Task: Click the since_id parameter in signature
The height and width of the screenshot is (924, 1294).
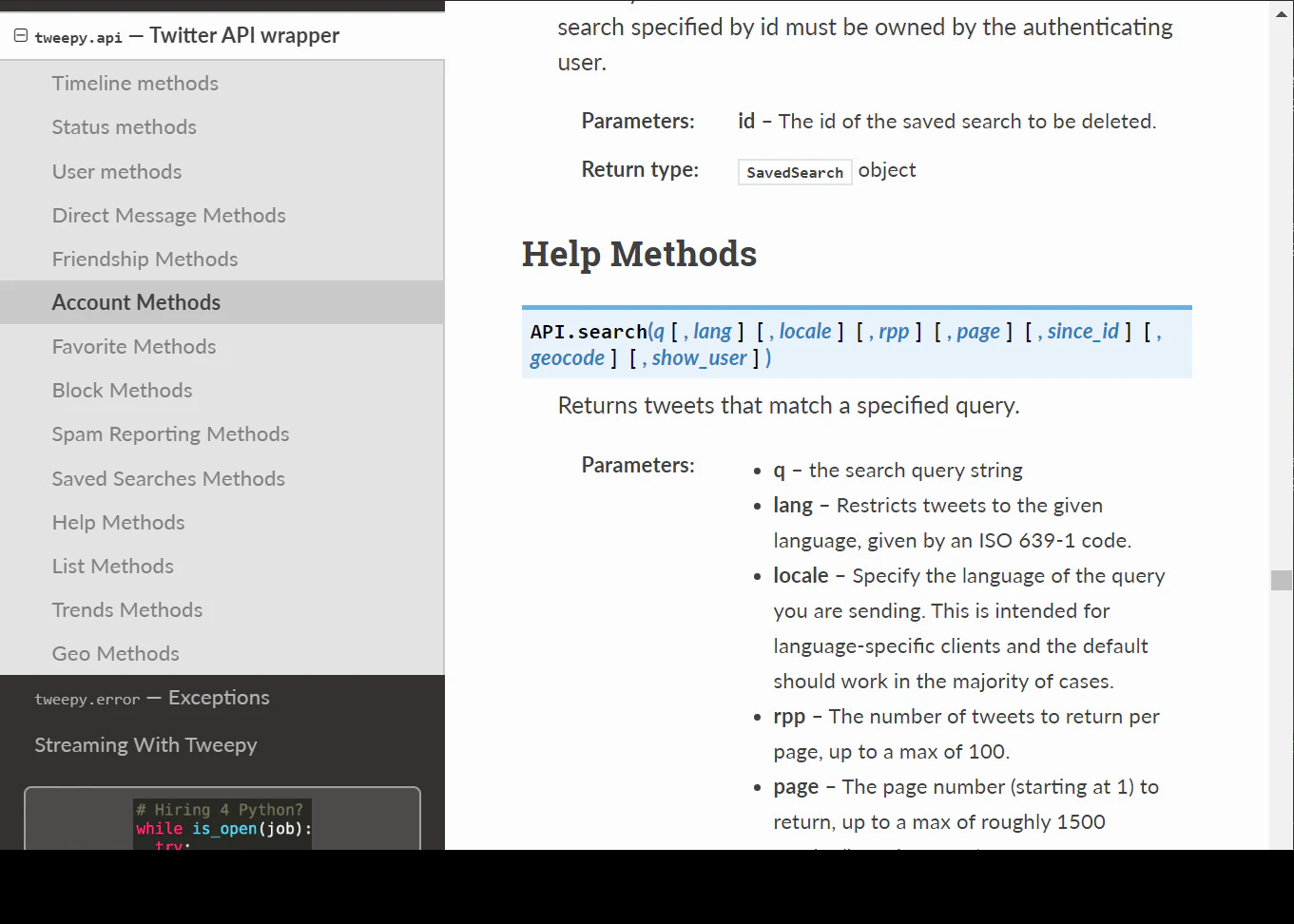Action: (x=1084, y=332)
